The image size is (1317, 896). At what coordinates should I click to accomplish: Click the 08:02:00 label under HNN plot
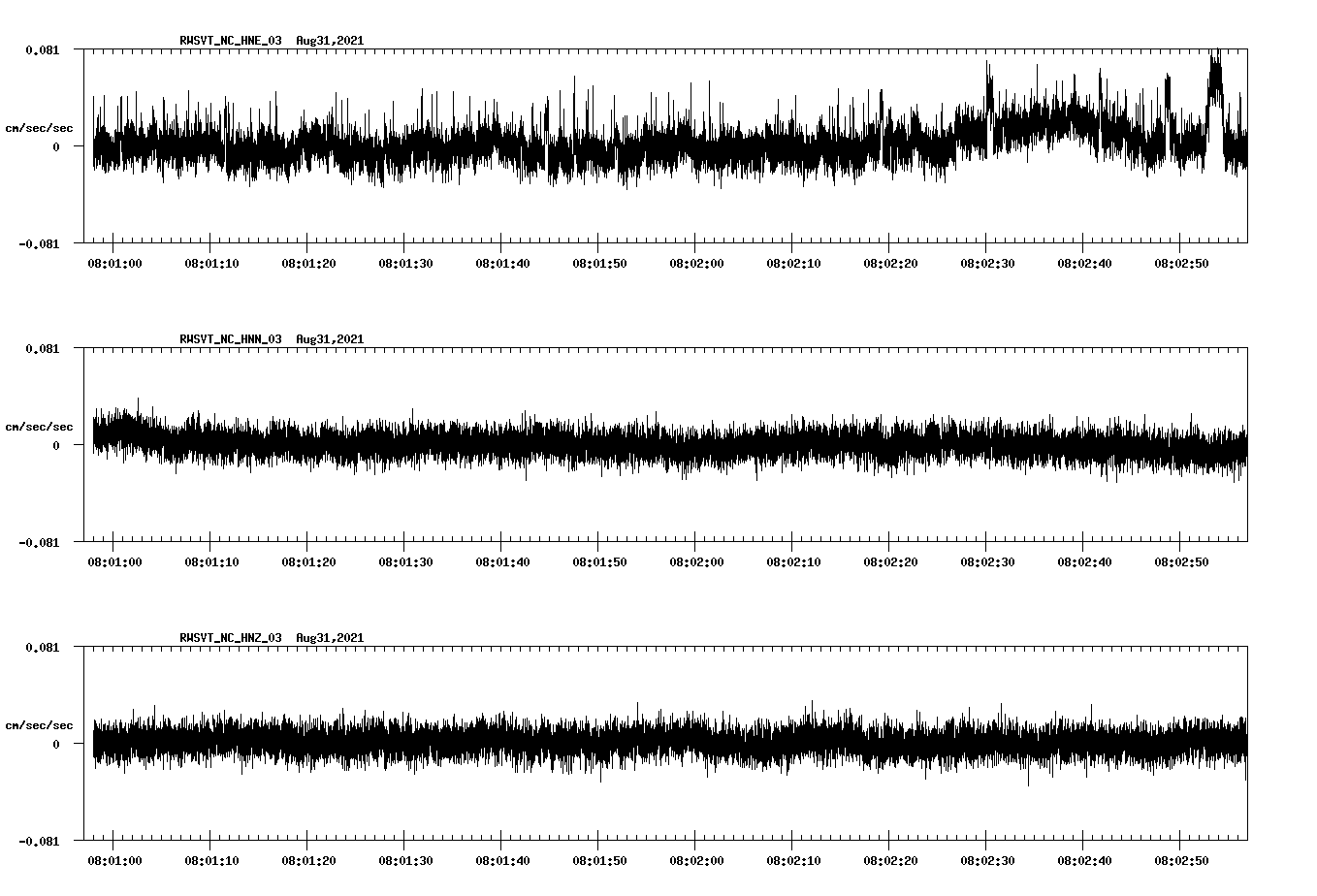(695, 561)
